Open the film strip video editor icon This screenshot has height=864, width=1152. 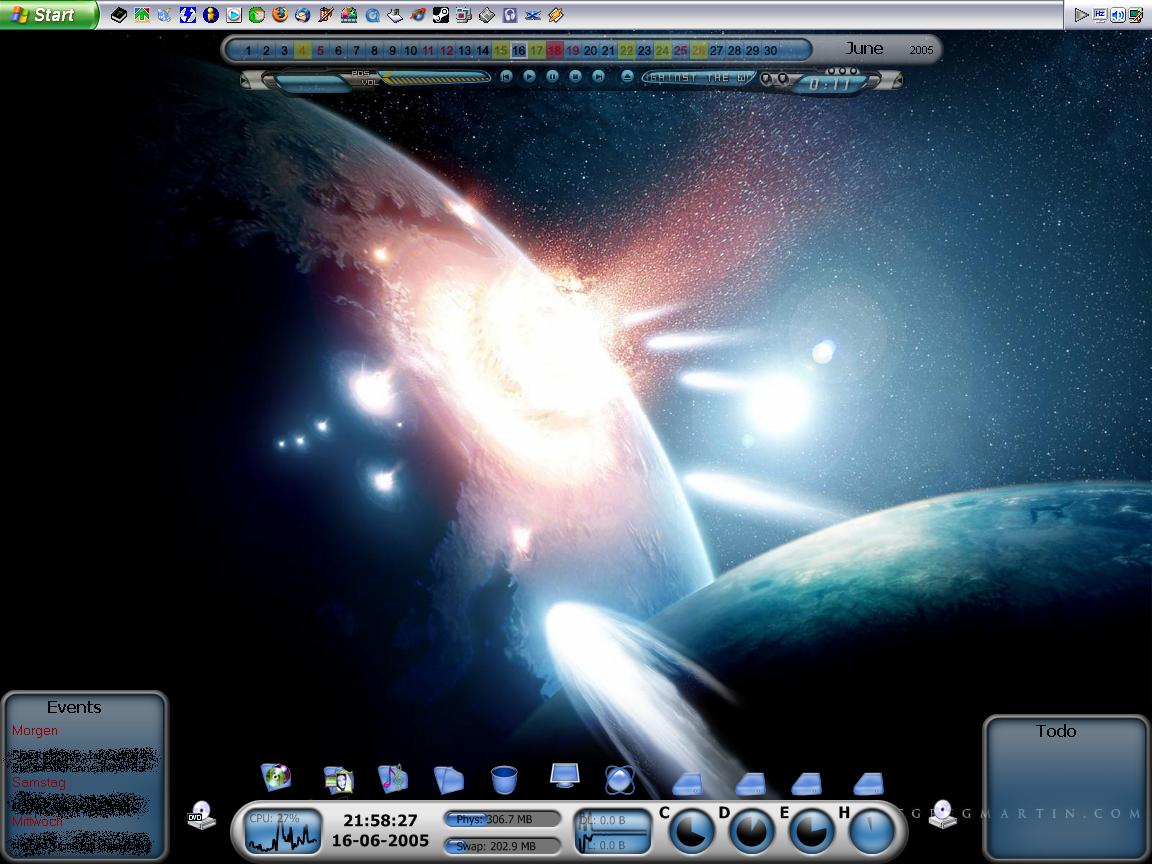pos(349,15)
